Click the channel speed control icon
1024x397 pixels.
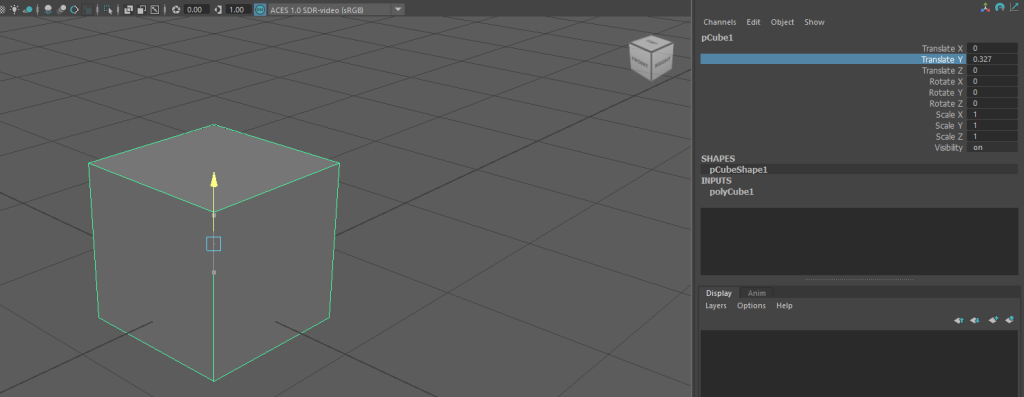(999, 7)
